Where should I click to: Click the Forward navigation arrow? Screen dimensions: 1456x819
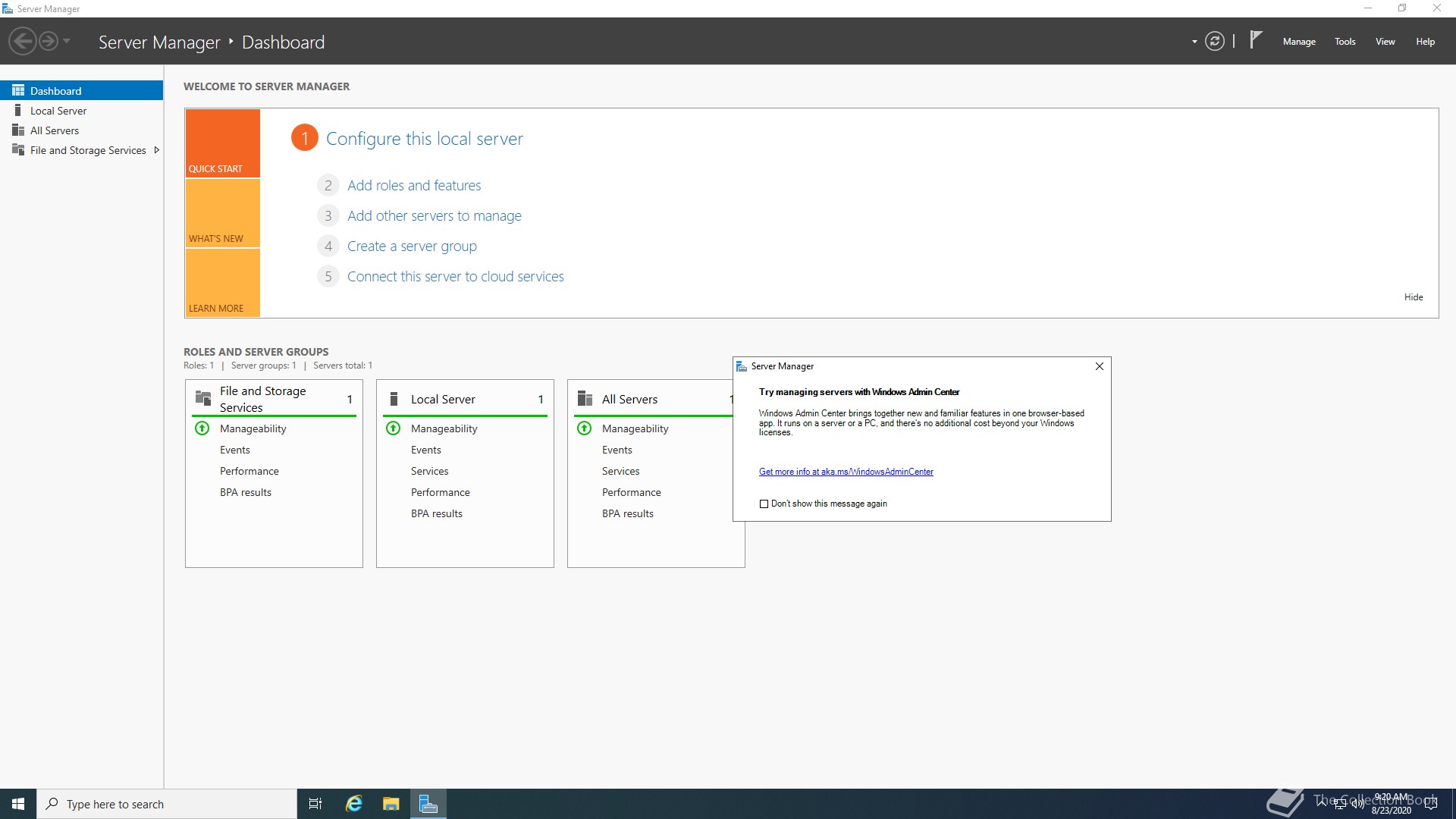coord(49,41)
